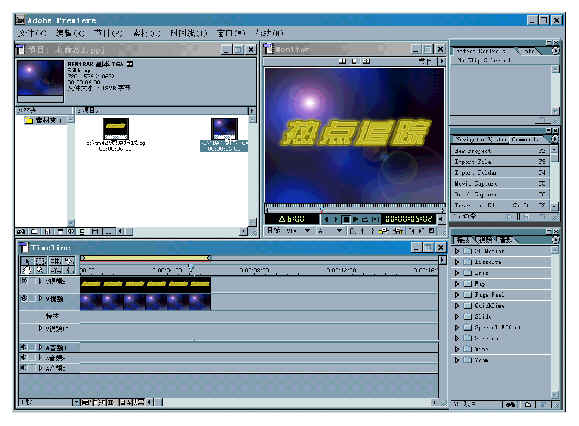Expand the QuickTime transitions folder
The image size is (579, 426).
click(x=457, y=306)
